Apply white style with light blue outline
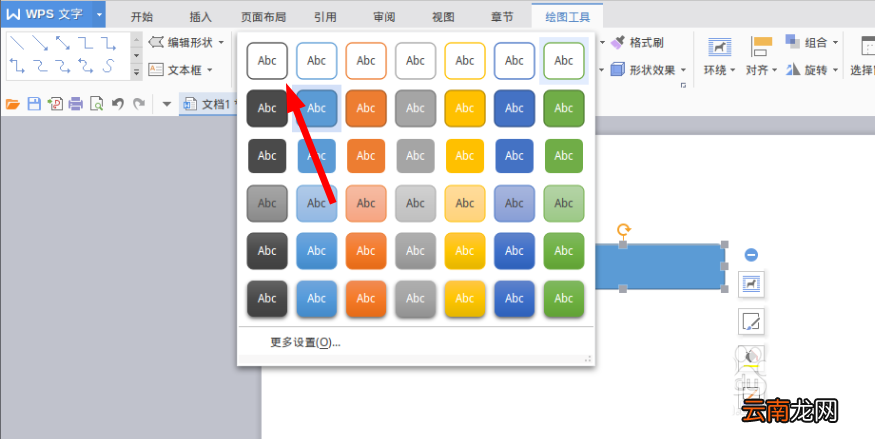875x439 pixels. click(316, 60)
